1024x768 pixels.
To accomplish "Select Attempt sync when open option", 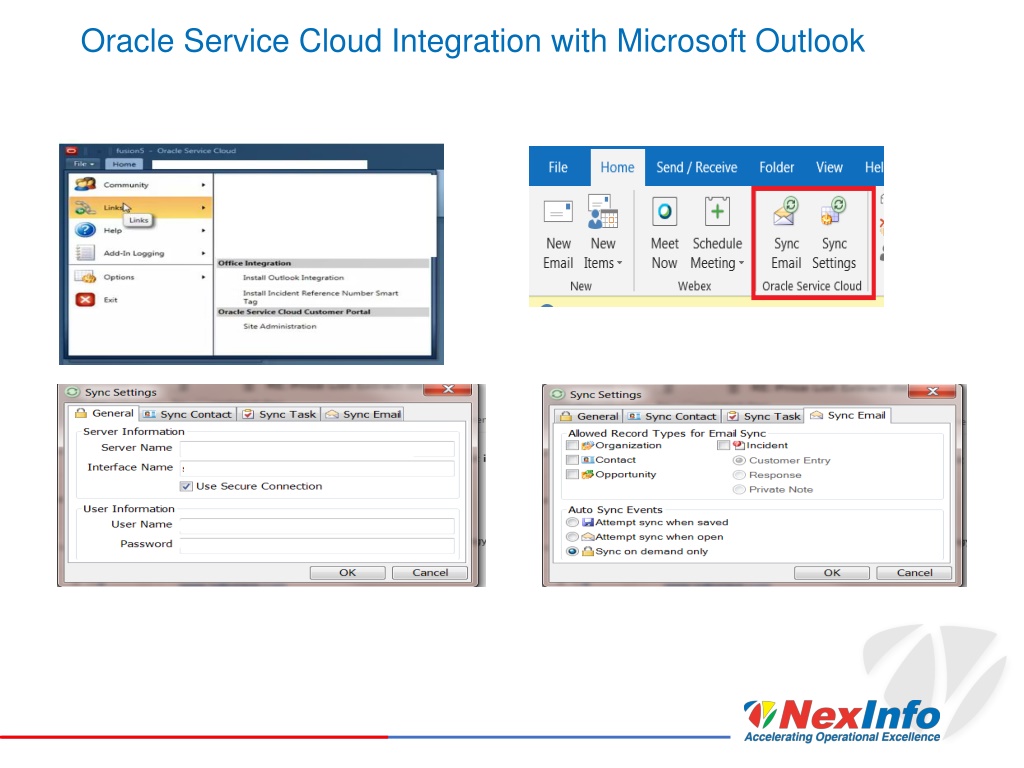I will click(572, 537).
